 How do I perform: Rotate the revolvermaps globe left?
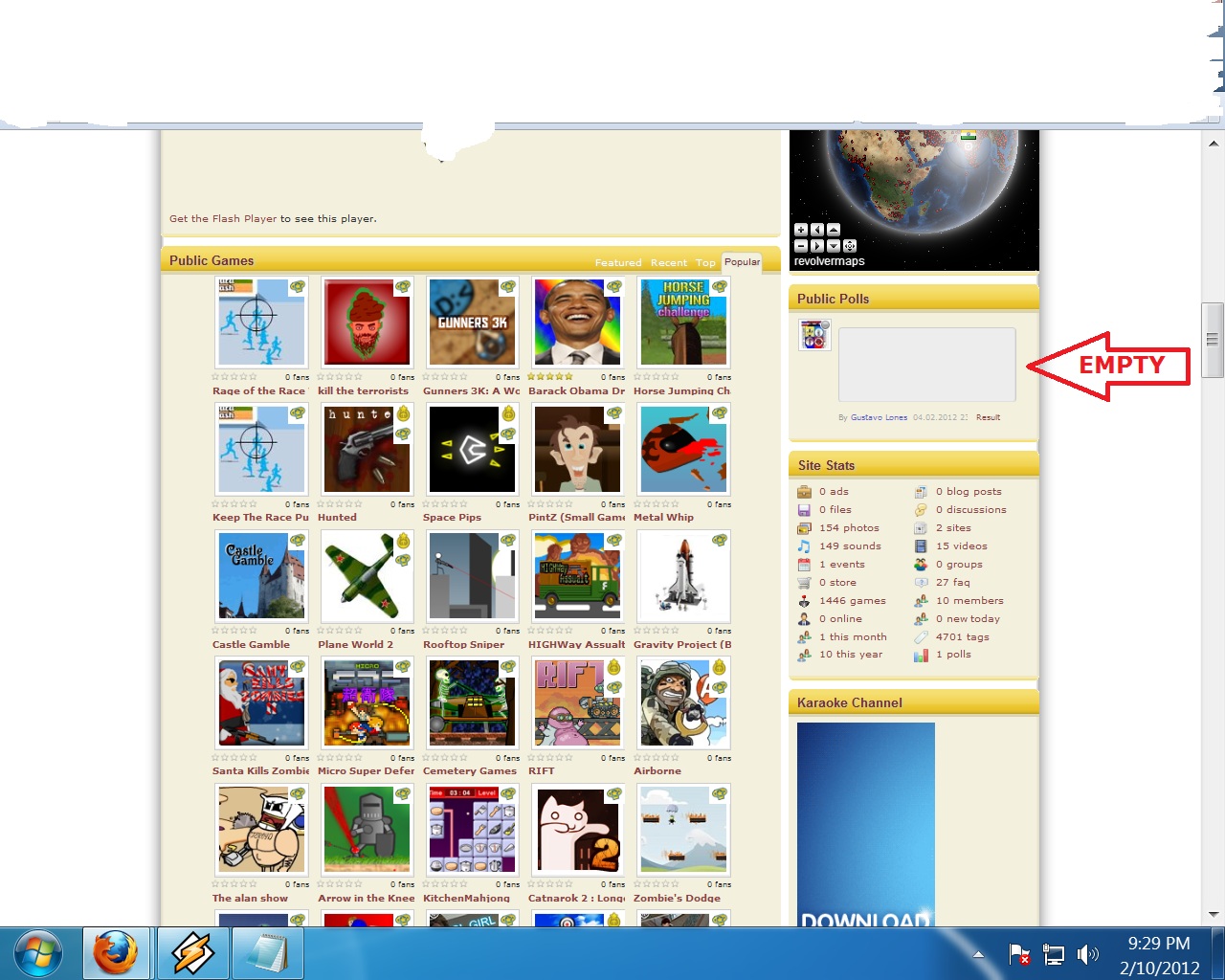(817, 230)
